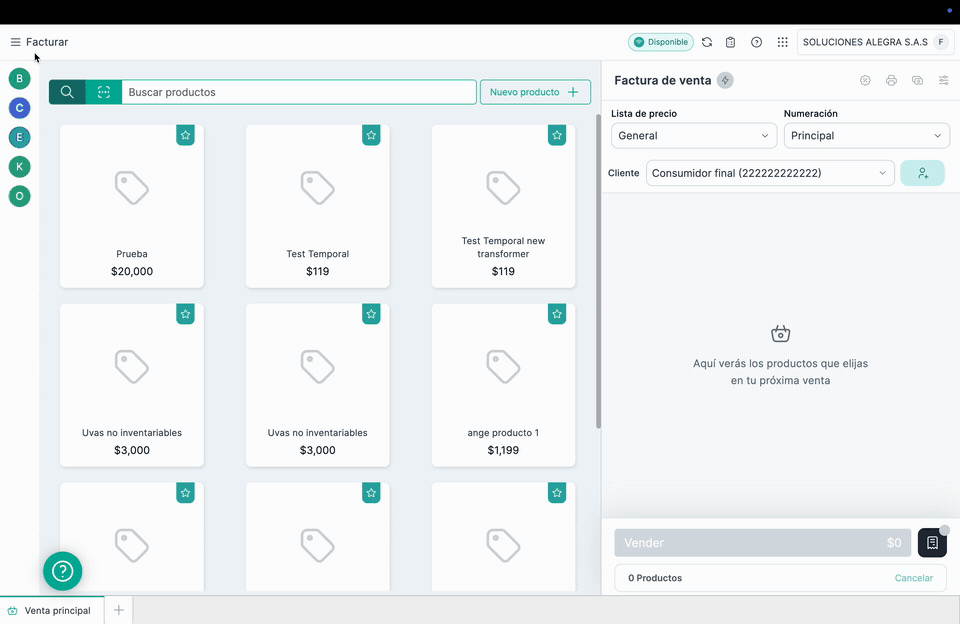Click the product list vertical scrollbar
This screenshot has width=960, height=624.
[598, 270]
